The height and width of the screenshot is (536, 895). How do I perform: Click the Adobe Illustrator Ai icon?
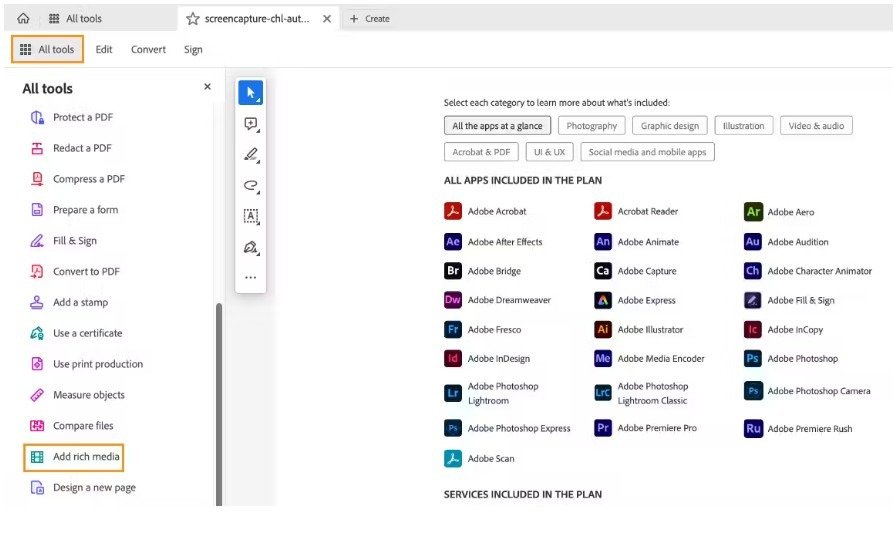click(x=603, y=329)
